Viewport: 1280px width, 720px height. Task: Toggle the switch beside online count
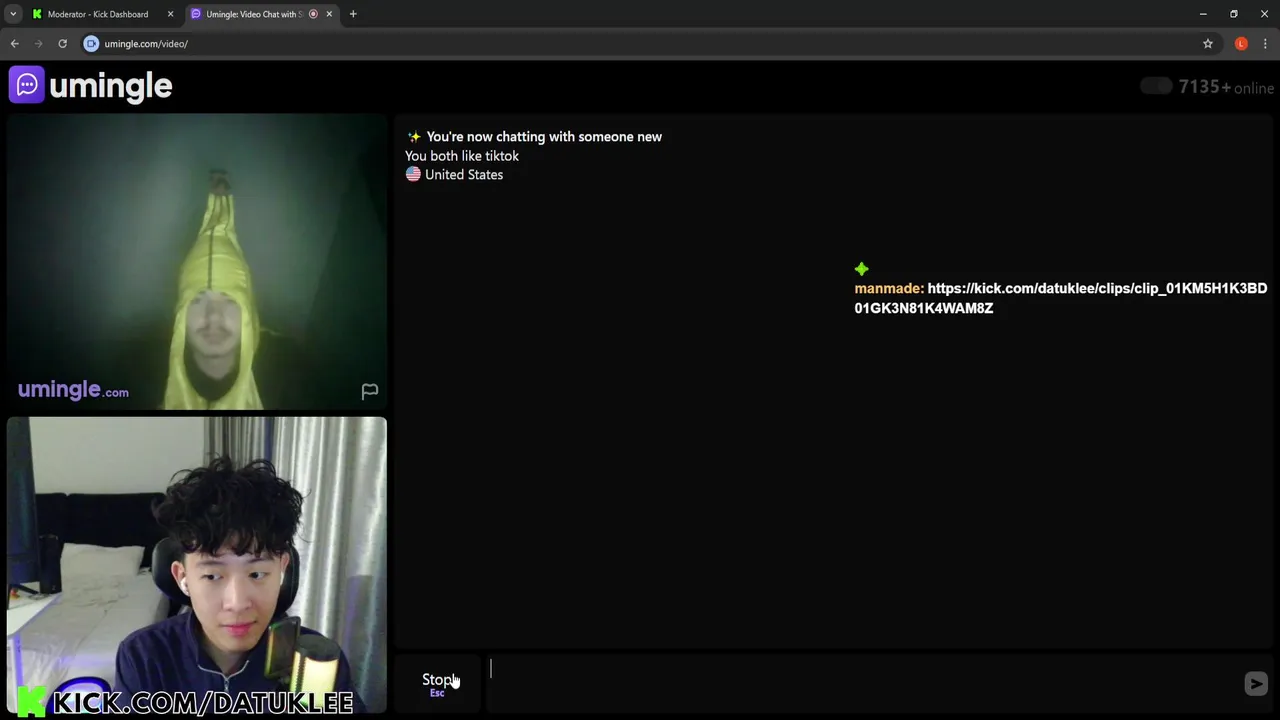point(1157,86)
